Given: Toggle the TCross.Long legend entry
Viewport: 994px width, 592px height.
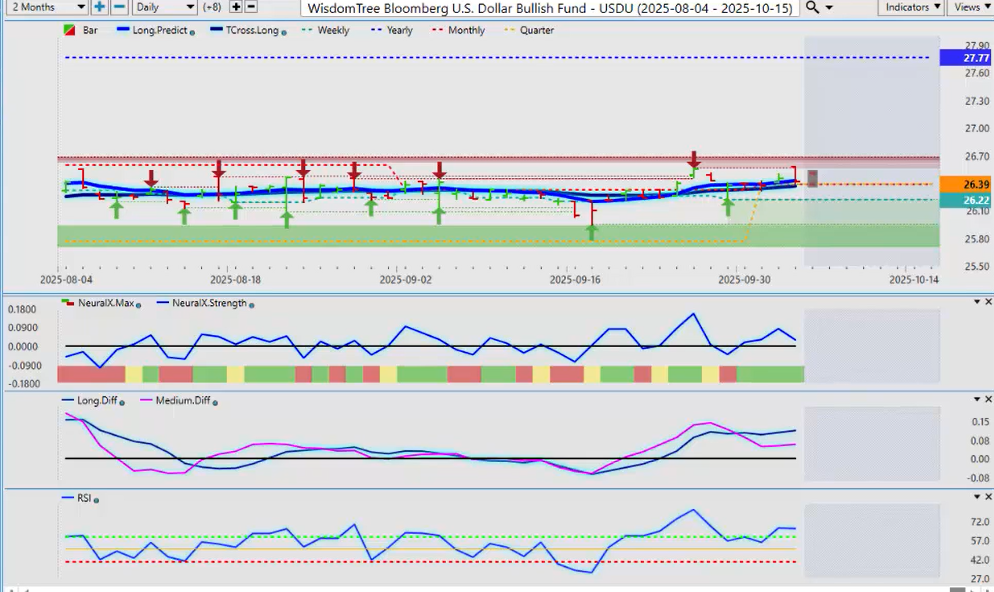Looking at the screenshot, I should tap(243, 31).
